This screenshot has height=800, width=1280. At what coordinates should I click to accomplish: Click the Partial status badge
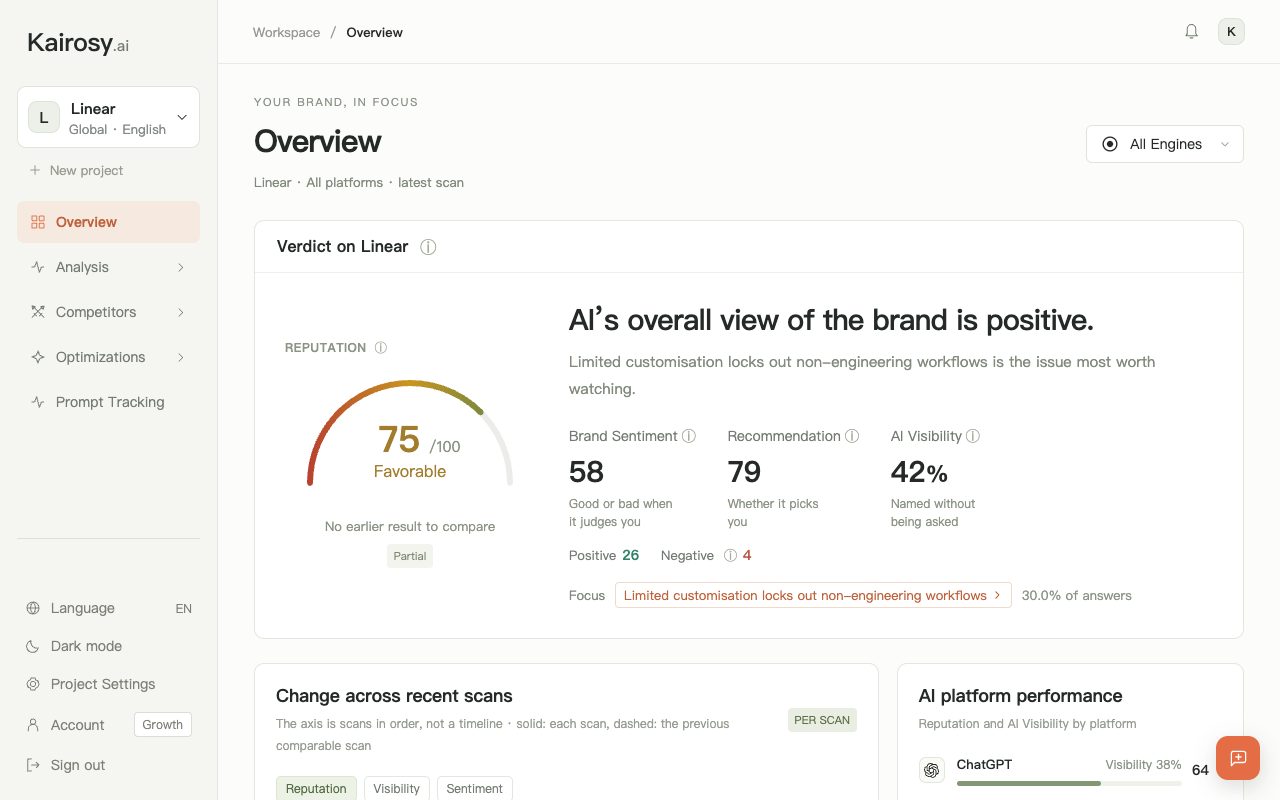point(410,556)
